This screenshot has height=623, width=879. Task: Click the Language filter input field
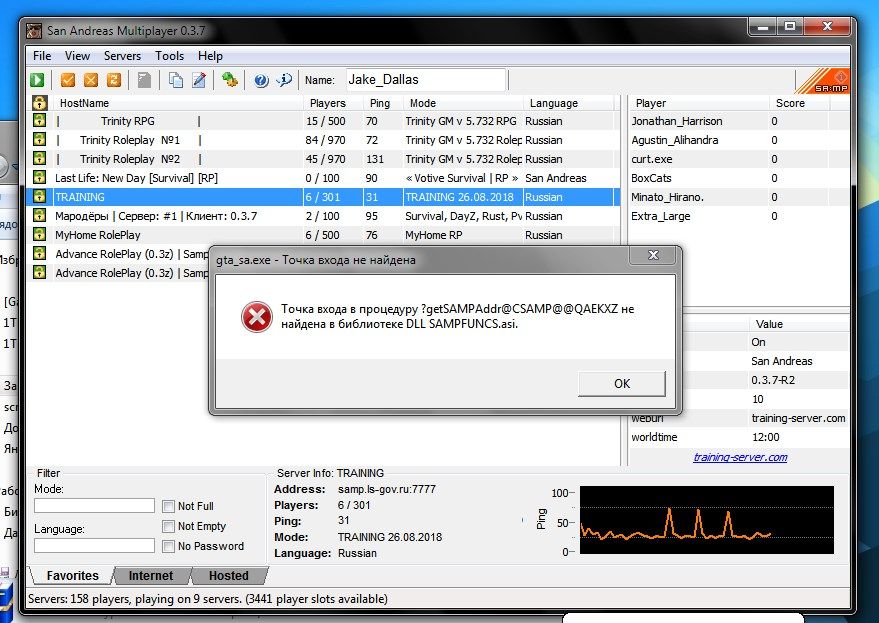pyautogui.click(x=94, y=546)
